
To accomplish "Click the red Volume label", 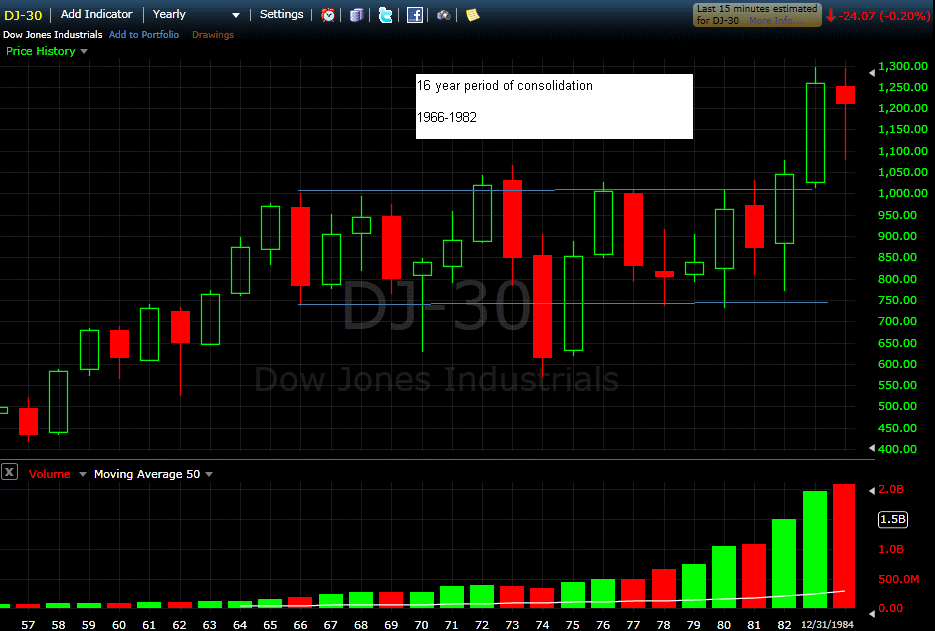I will (49, 474).
